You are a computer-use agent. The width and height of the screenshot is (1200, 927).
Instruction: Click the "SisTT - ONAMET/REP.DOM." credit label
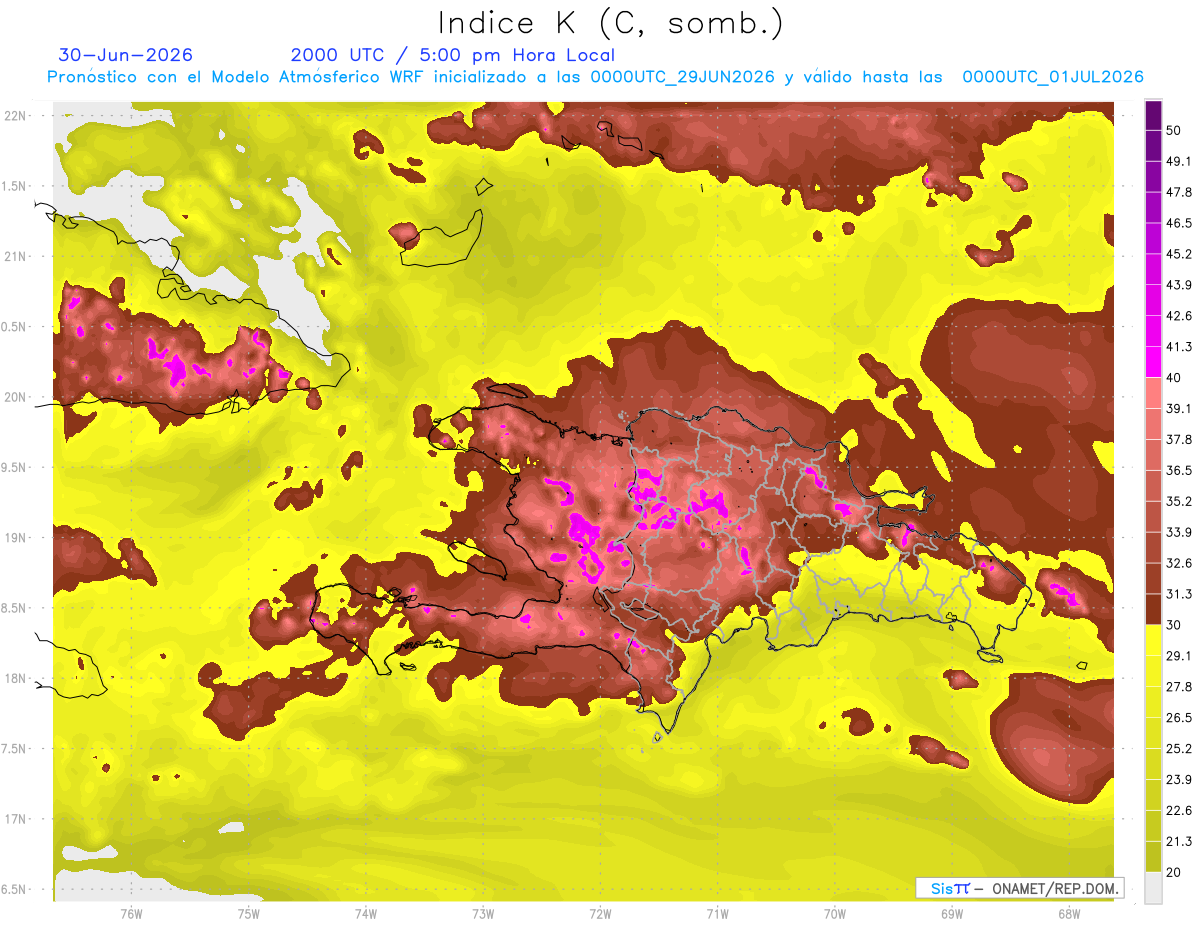[x=1020, y=888]
